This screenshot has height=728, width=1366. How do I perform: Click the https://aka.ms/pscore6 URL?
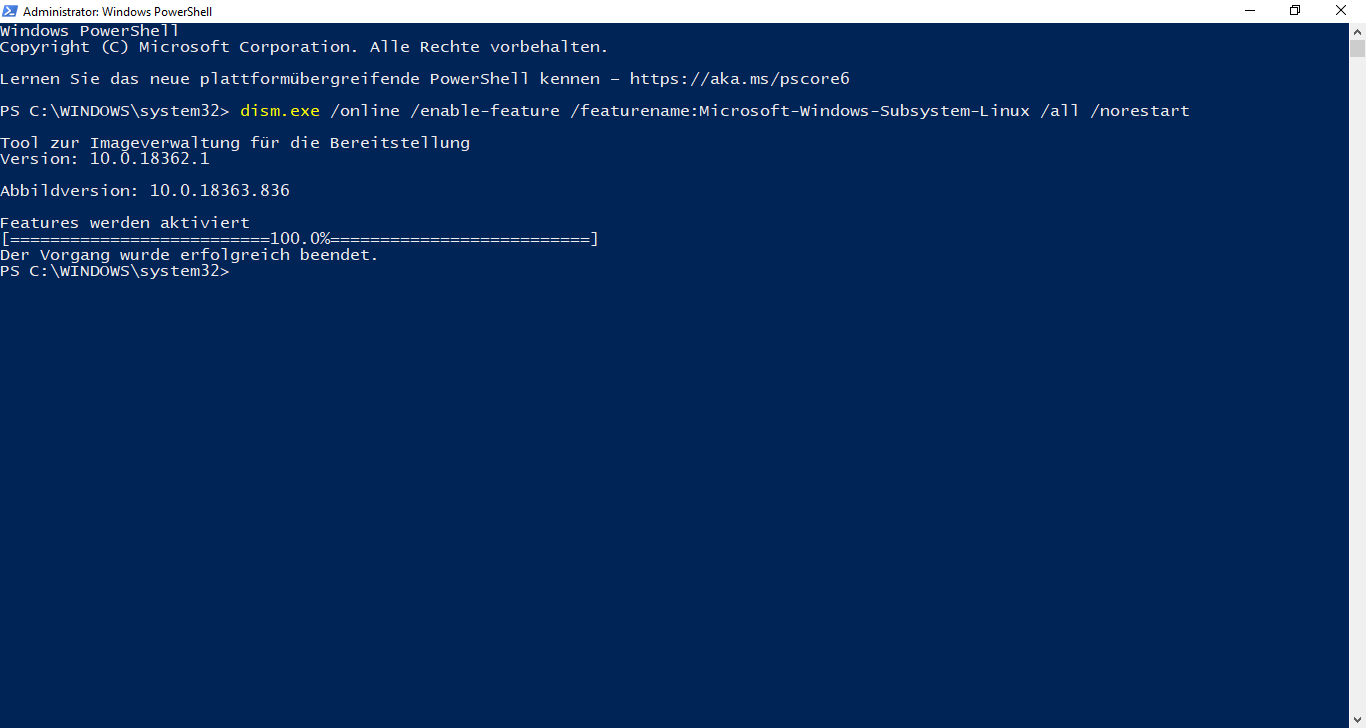739,79
